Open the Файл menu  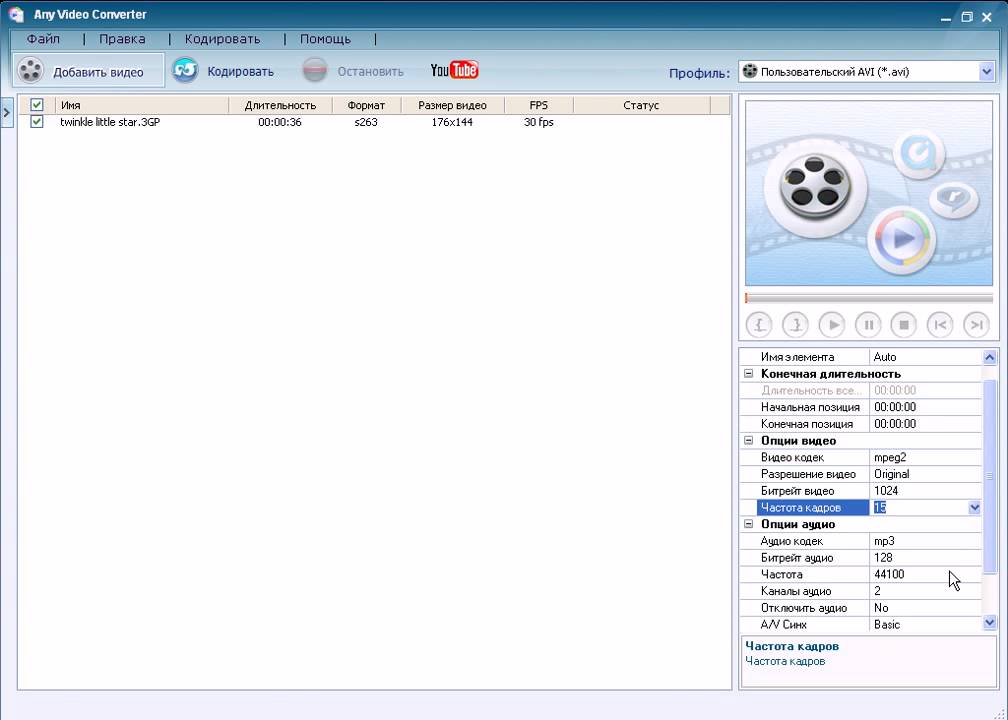pos(43,39)
